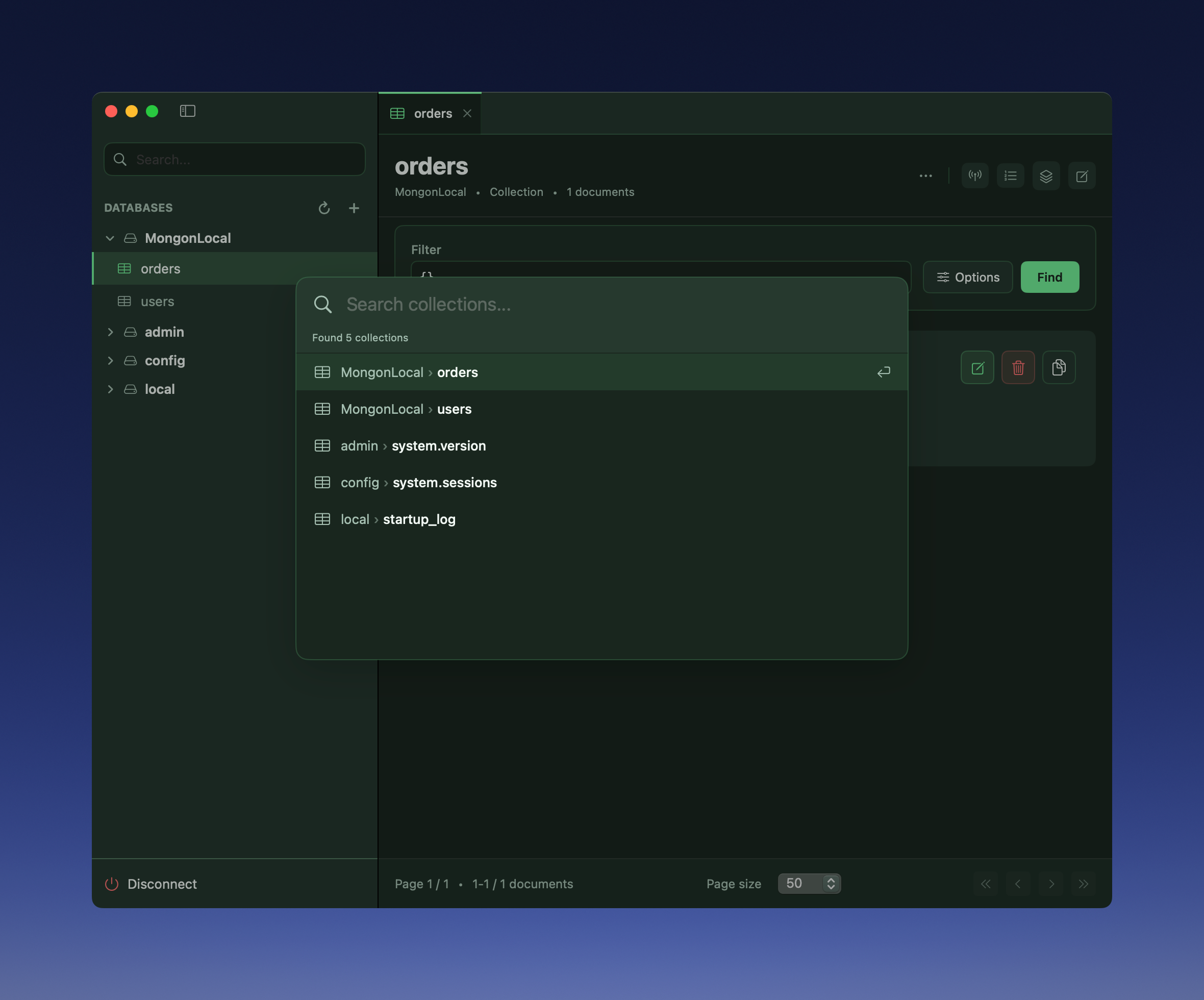Edit the document with green pencil icon
This screenshot has width=1204, height=1000.
977,367
